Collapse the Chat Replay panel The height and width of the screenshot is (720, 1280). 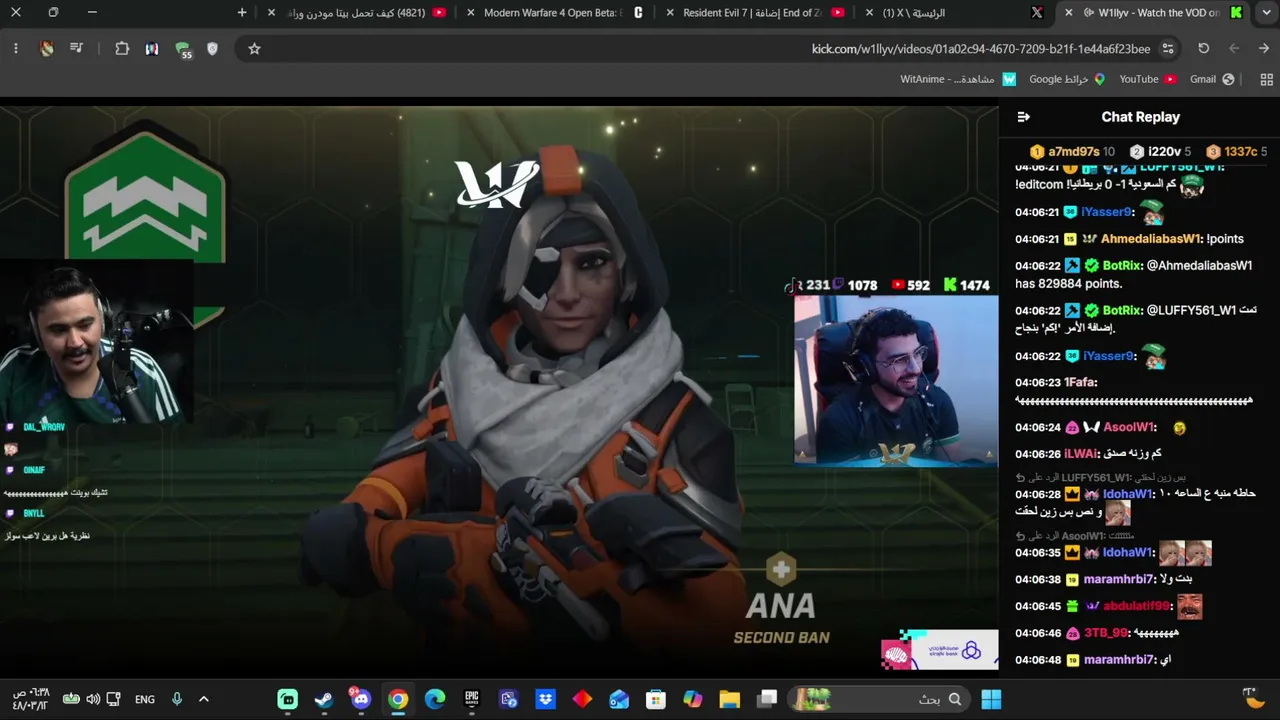(1023, 117)
